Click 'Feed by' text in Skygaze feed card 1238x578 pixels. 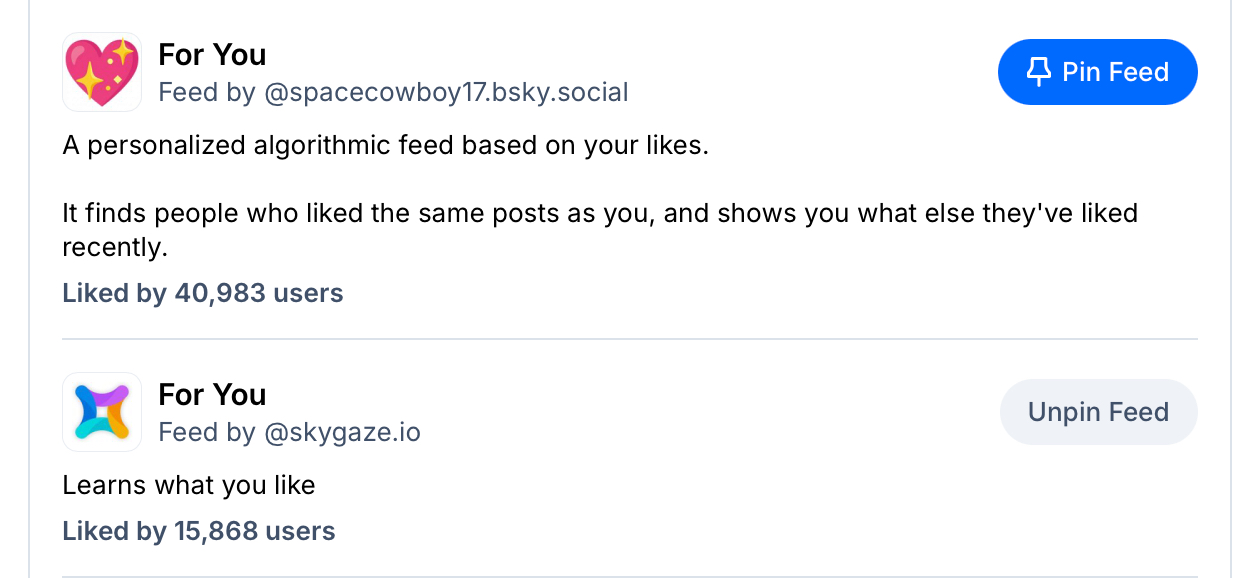coord(208,433)
